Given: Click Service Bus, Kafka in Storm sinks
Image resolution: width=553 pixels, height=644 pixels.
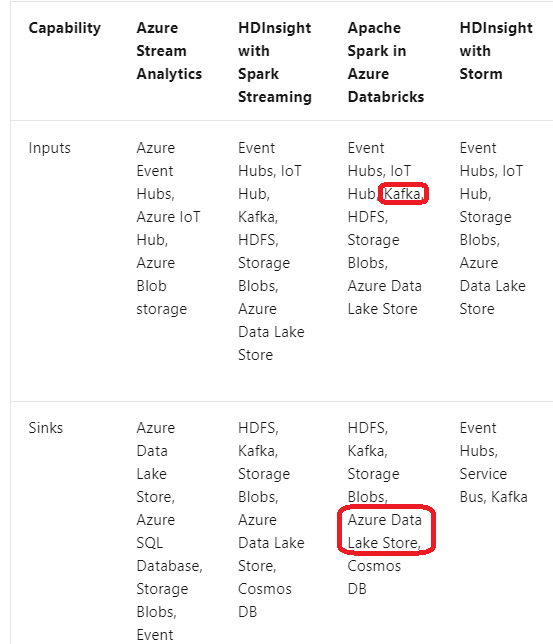Looking at the screenshot, I should [493, 485].
